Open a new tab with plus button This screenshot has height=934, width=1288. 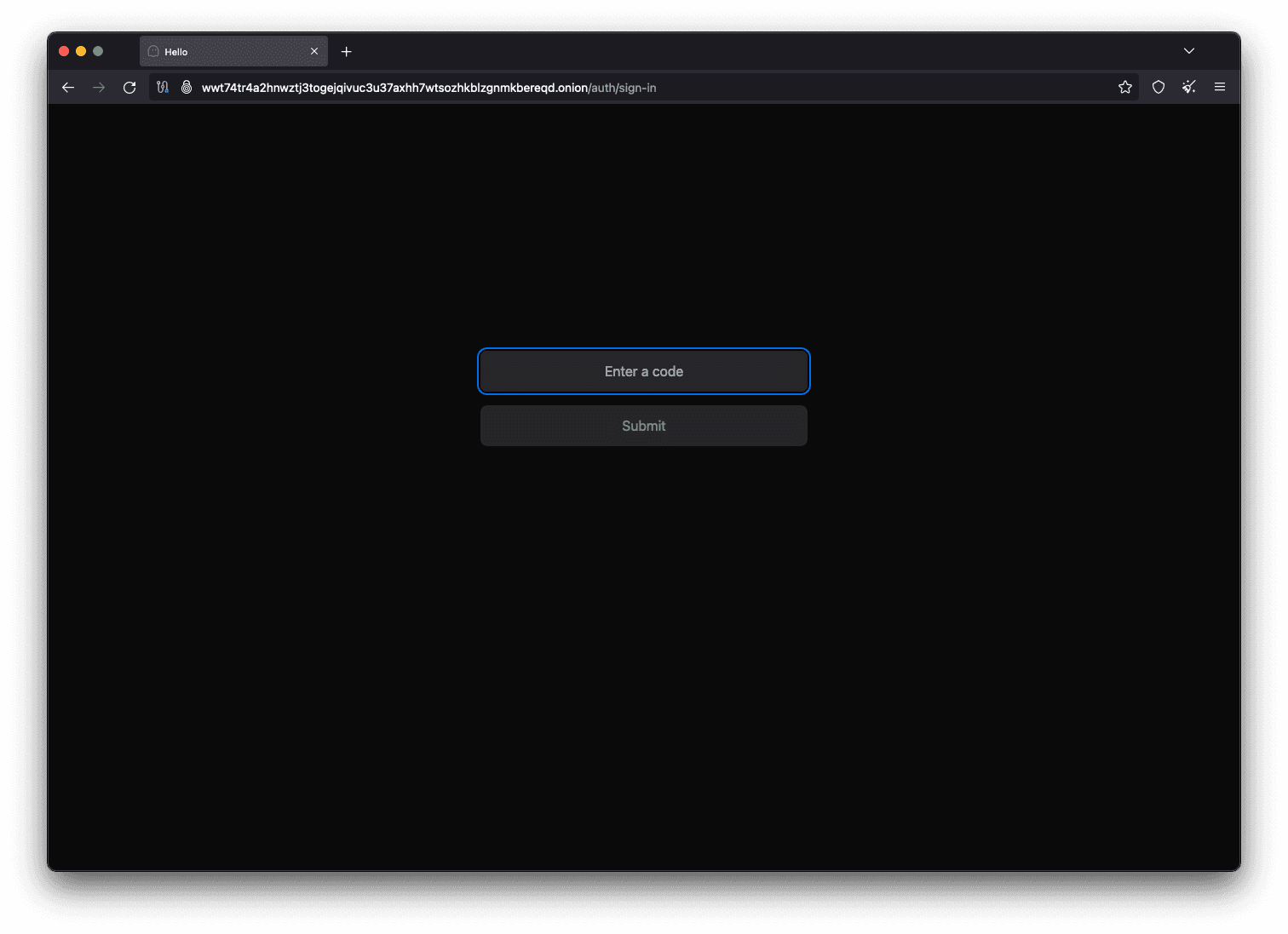[347, 52]
